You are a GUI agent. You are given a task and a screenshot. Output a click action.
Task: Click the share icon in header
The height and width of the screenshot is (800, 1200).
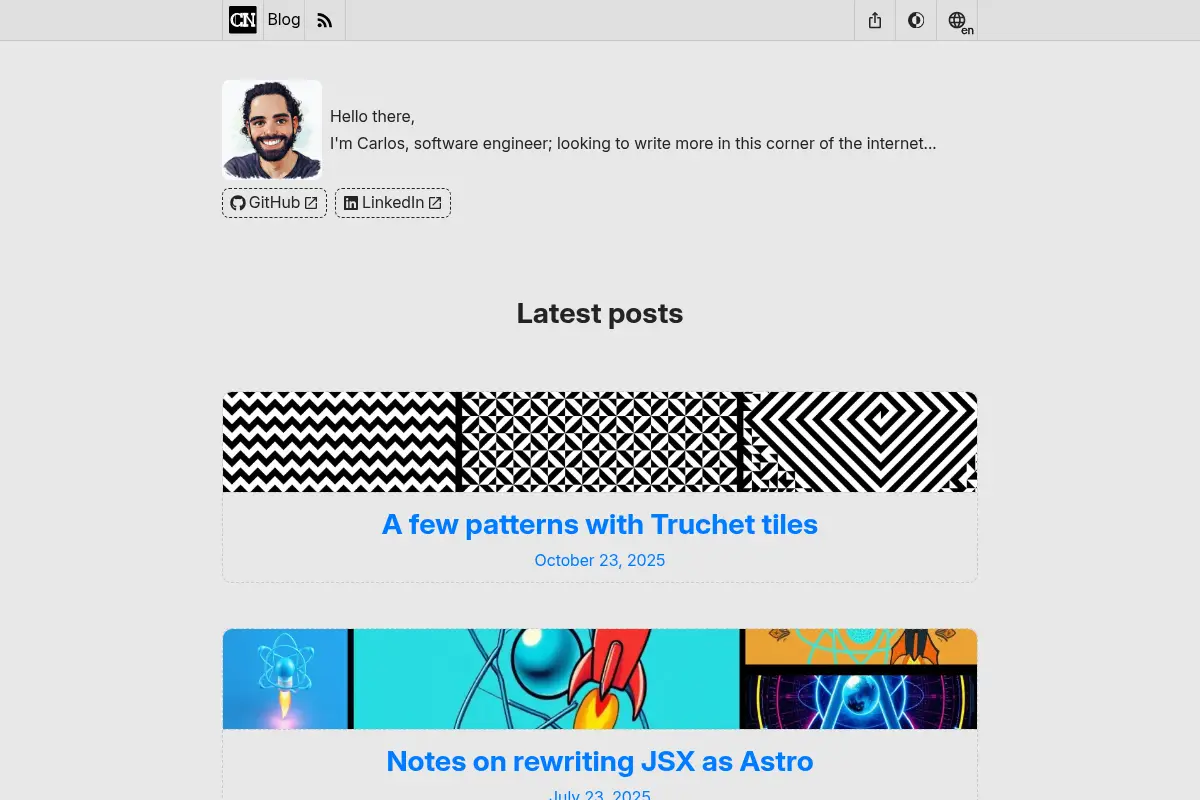[875, 20]
